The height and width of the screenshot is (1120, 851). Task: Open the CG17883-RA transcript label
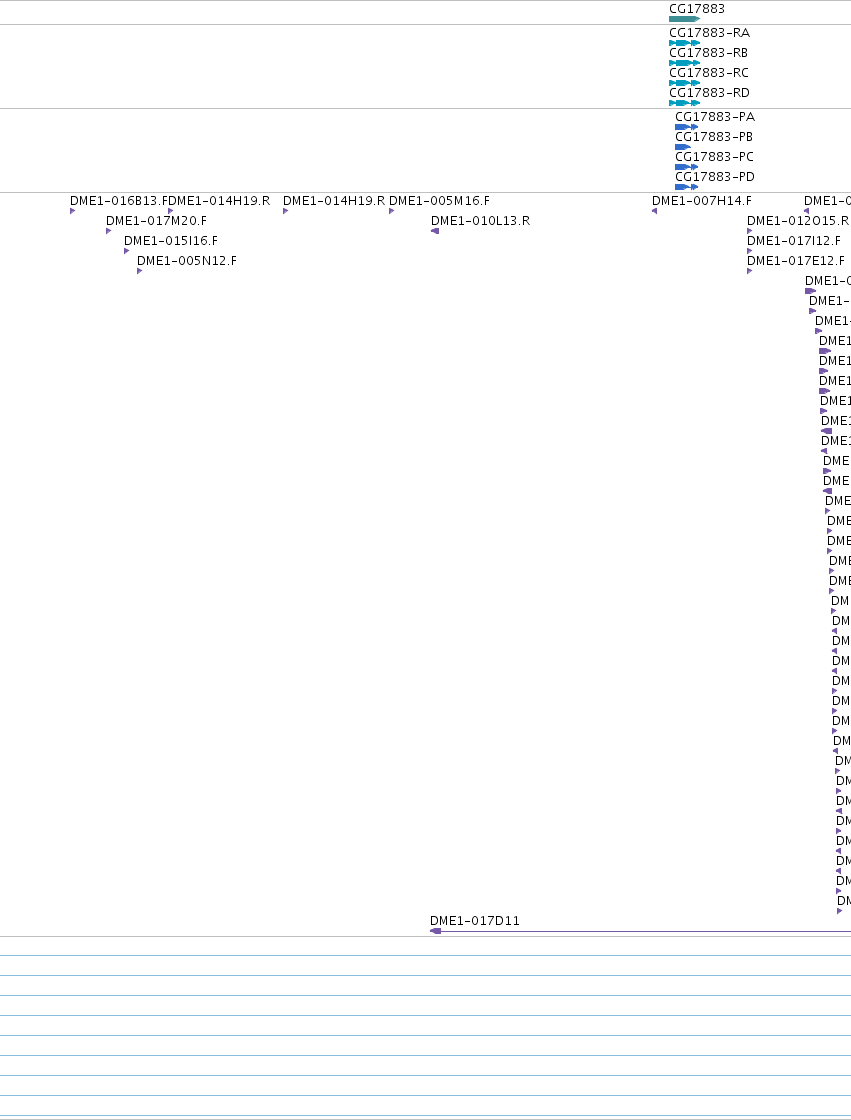(x=710, y=33)
